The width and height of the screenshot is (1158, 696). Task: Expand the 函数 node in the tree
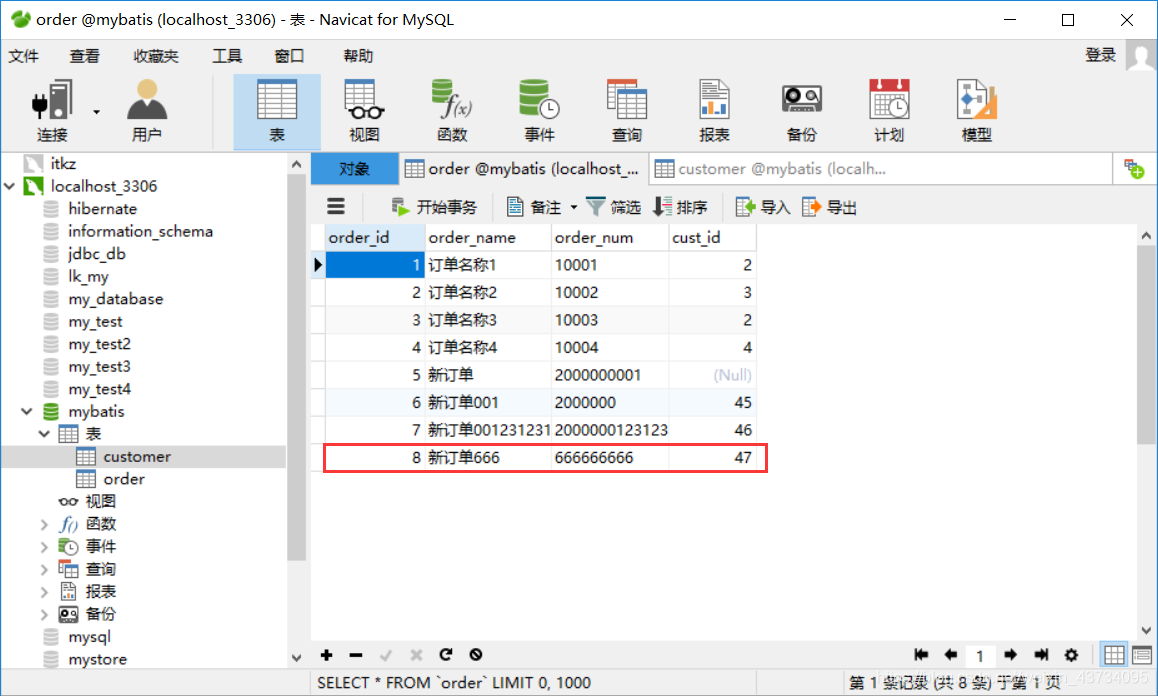(44, 525)
